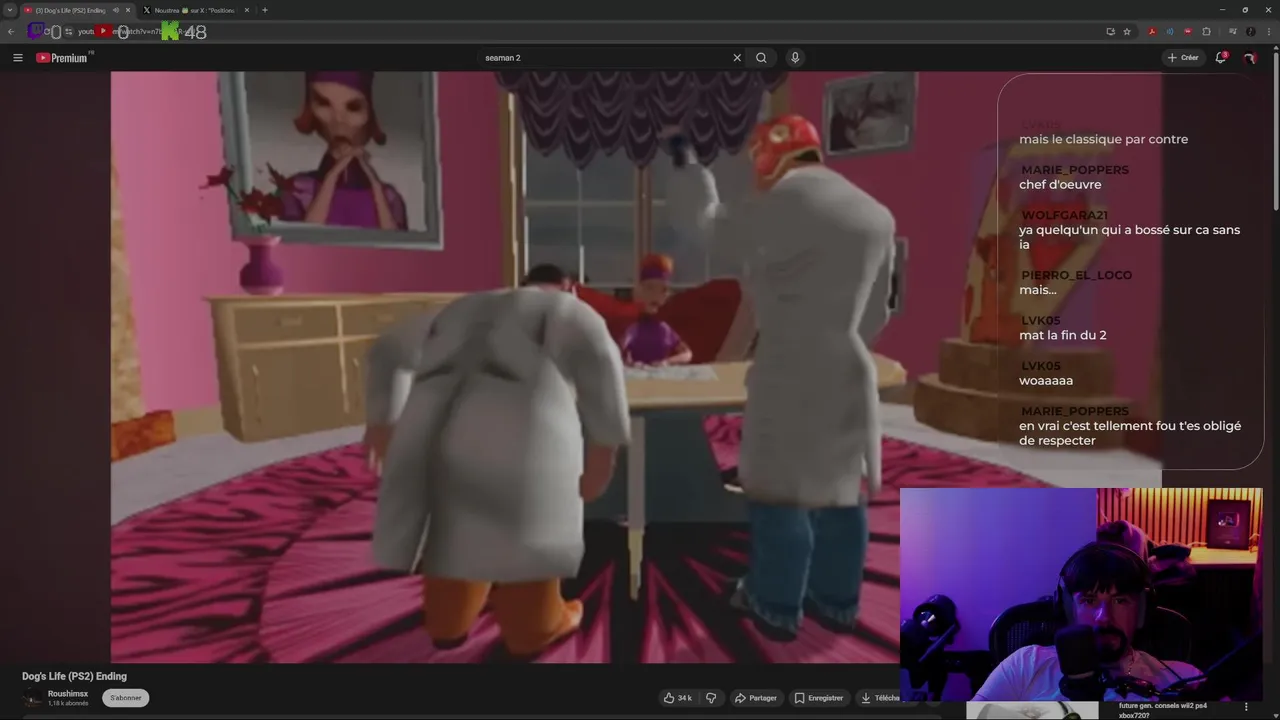Go to YouTube Premium home logo
Screen dimensions: 1280x720
click(63, 58)
